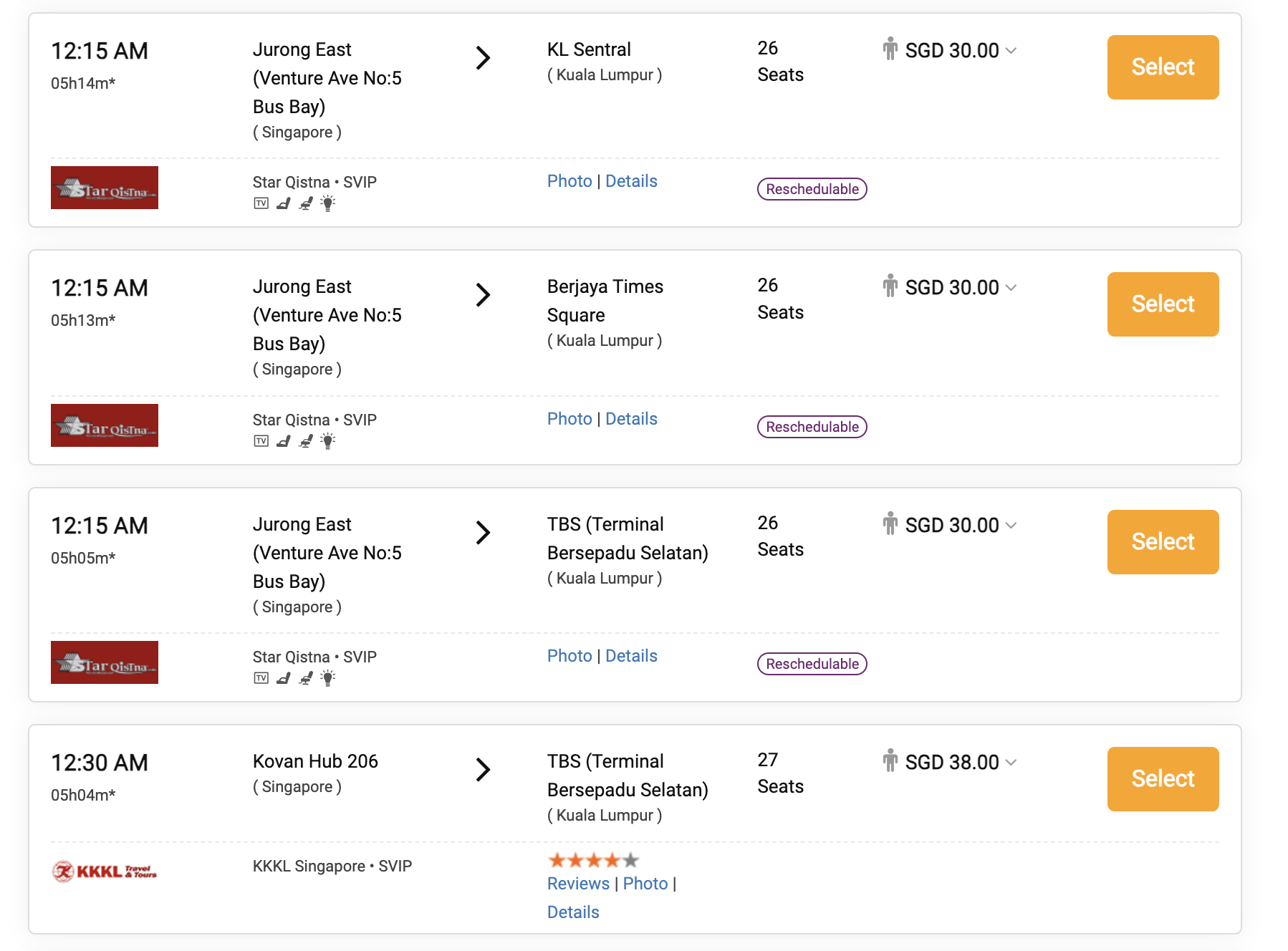
Task: Click light bulb icon on KL Sentral trip
Action: click(x=328, y=203)
